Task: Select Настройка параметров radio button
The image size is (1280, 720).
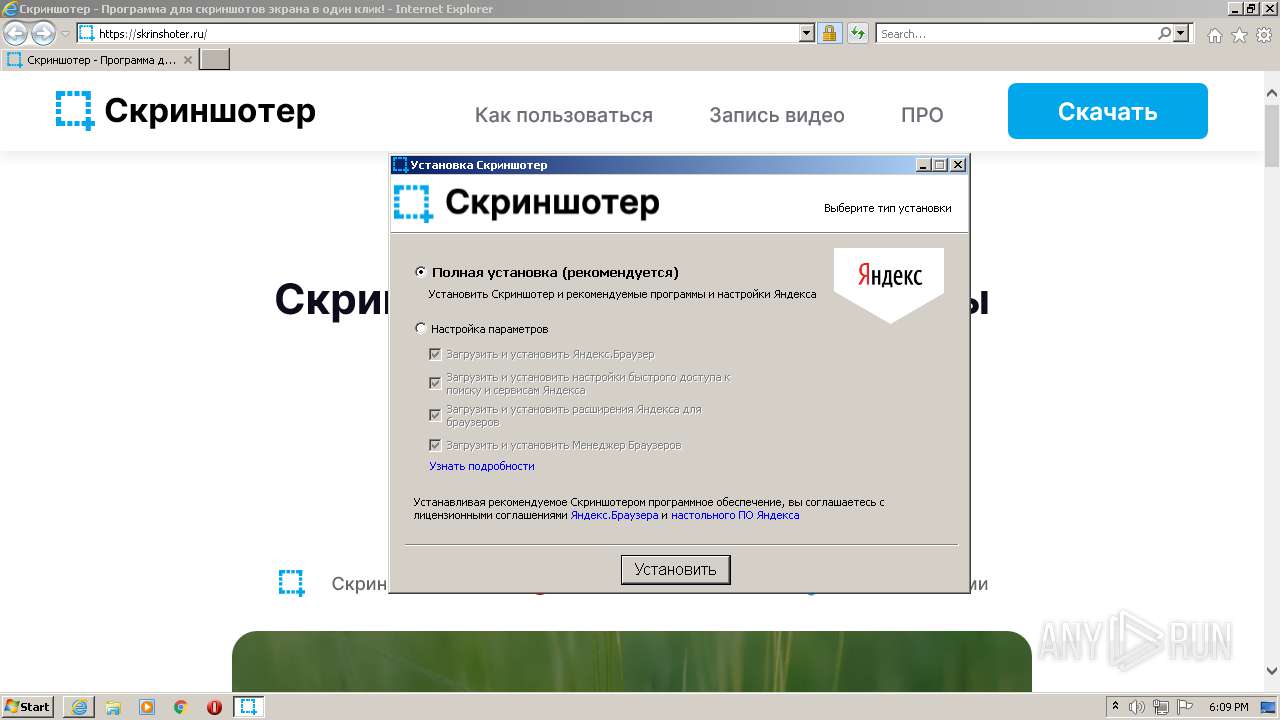Action: click(x=421, y=328)
